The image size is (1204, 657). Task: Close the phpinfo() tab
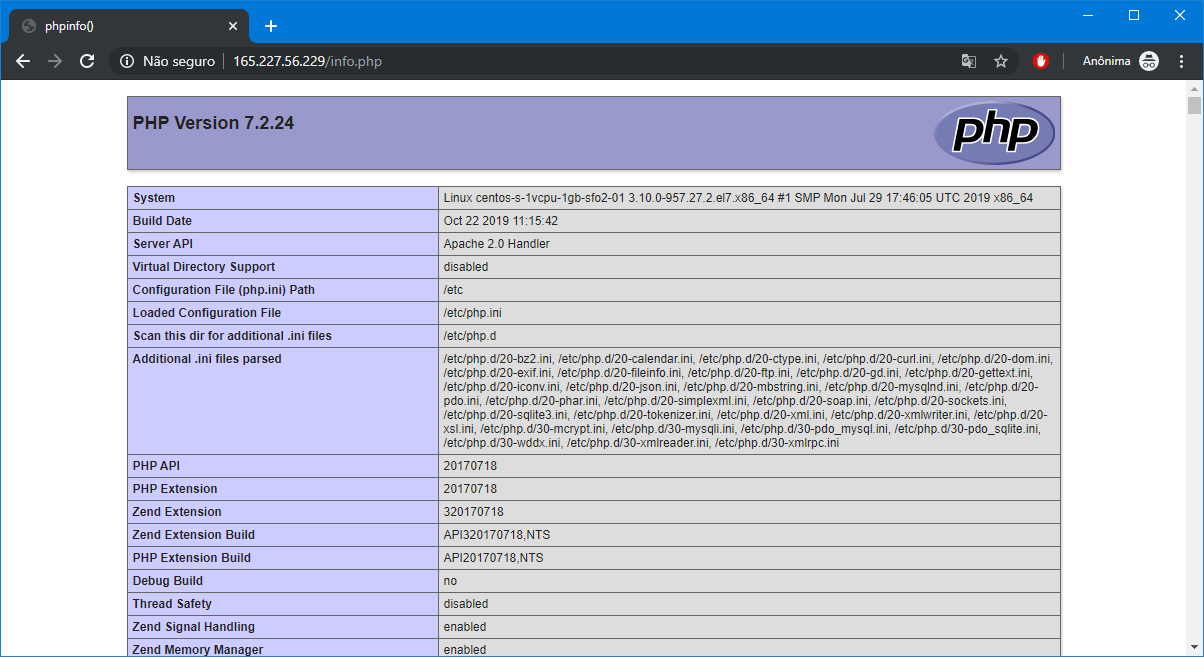(233, 26)
